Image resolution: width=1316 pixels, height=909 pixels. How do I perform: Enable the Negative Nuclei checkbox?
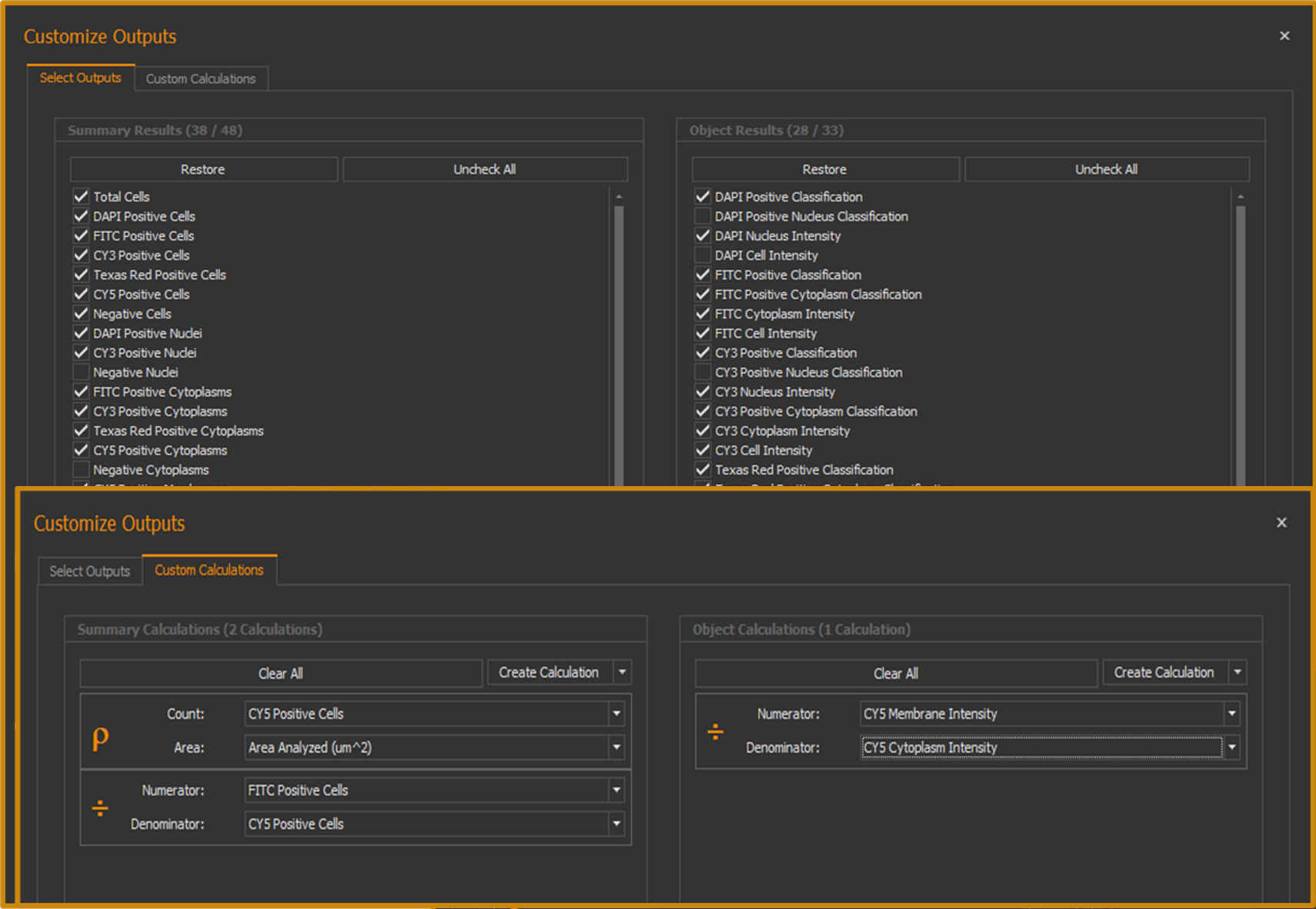81,372
